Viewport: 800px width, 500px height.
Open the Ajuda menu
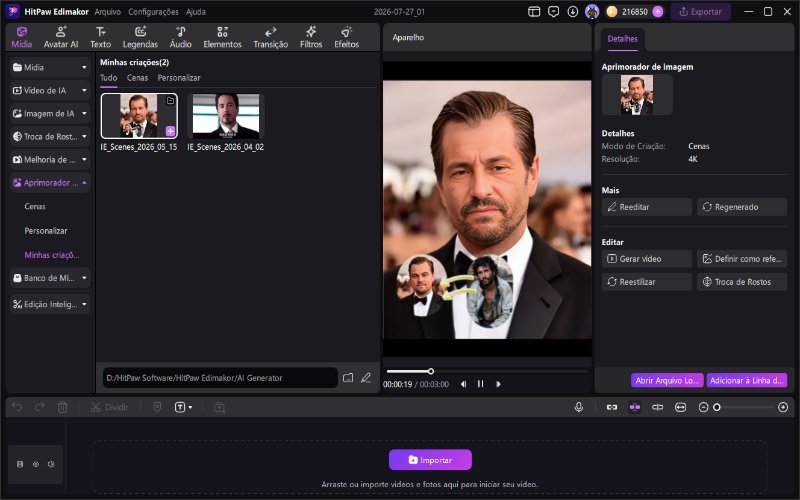pos(195,12)
